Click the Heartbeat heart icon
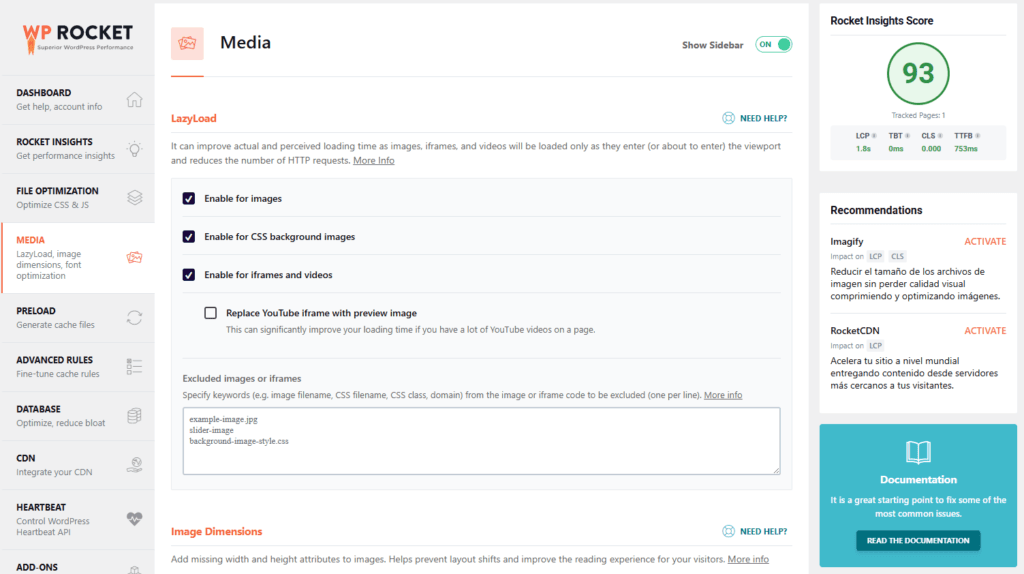 pos(135,518)
